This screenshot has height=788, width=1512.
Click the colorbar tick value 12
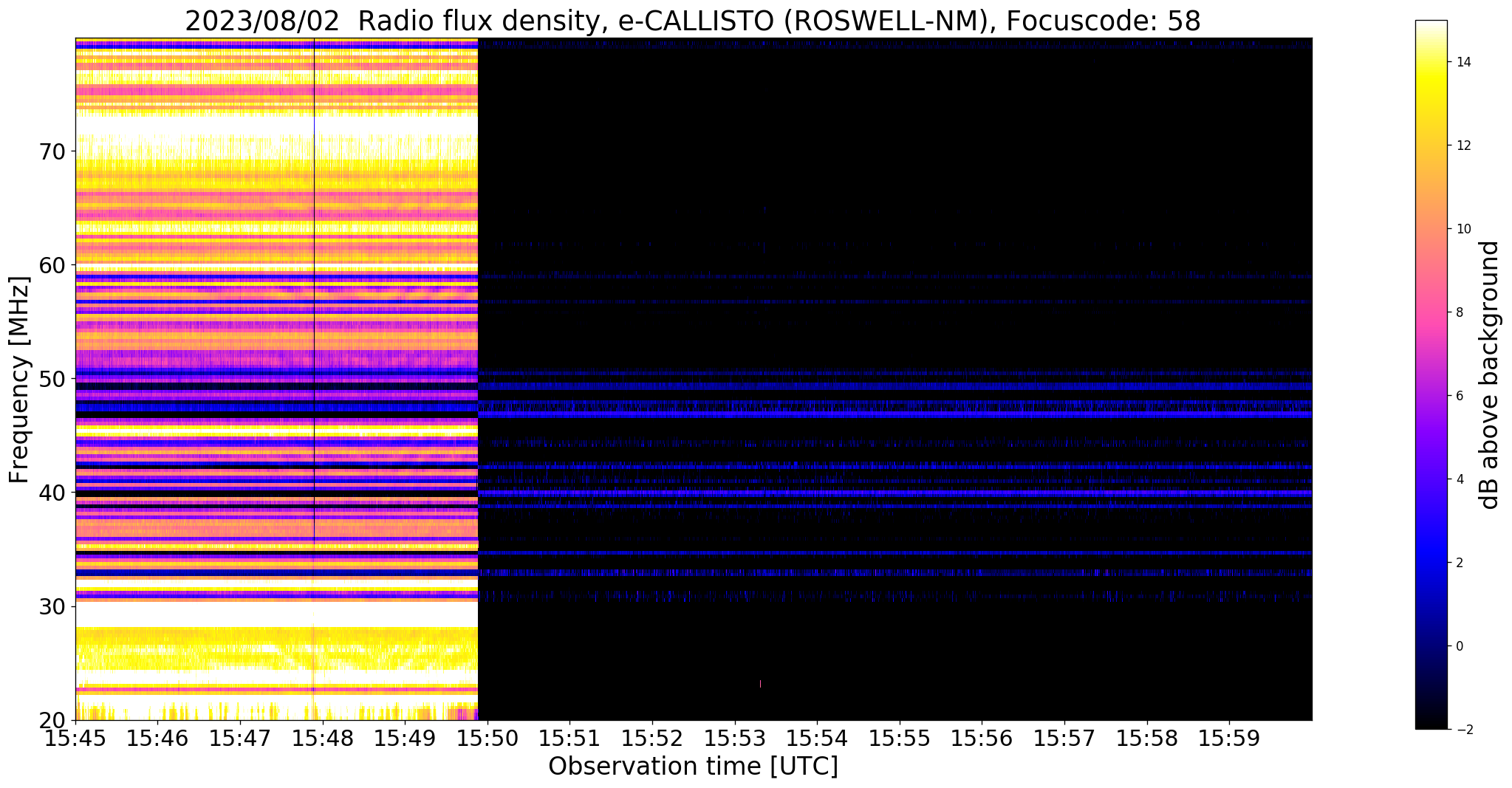[1463, 145]
